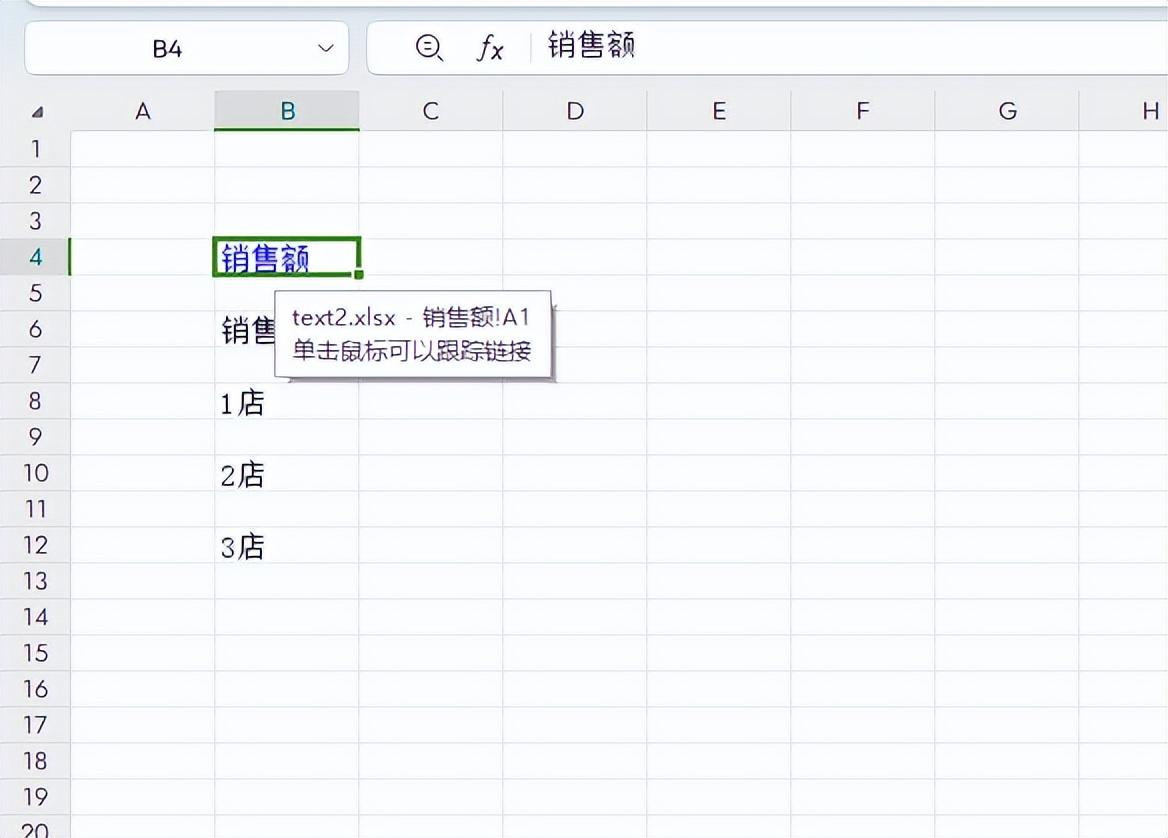Screen dimensions: 1168x838
Task: Open the fx insert function dialog
Action: (489, 48)
